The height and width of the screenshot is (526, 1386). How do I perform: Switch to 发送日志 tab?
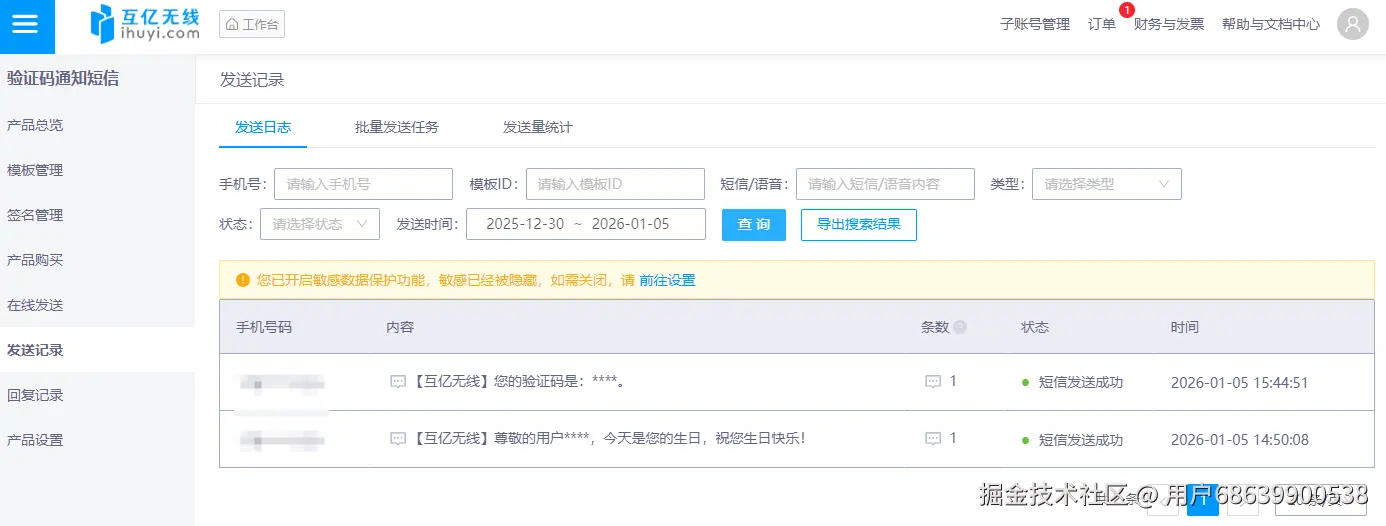263,127
